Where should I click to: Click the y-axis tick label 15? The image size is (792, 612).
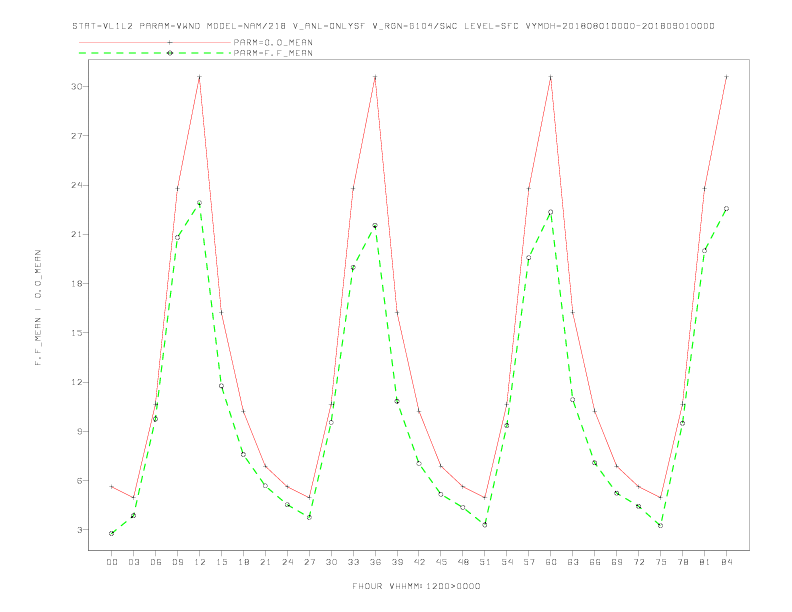click(x=77, y=333)
